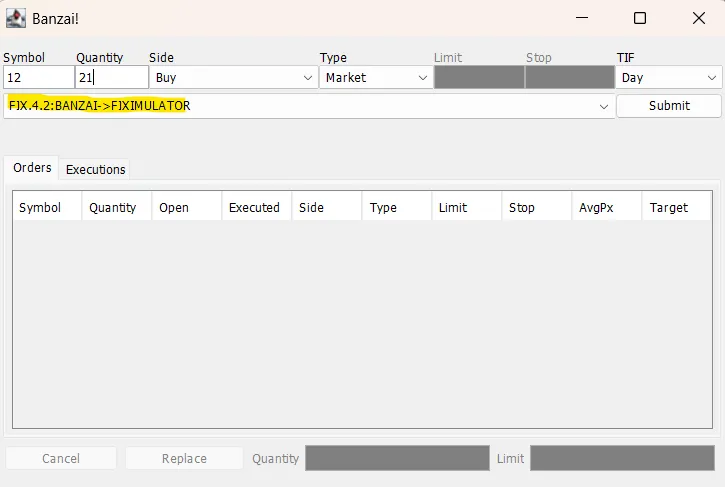Click the Submit button
The image size is (725, 487).
(669, 106)
